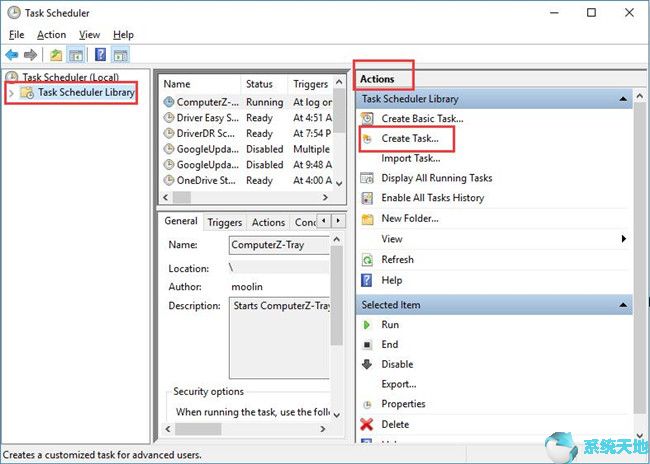Image resolution: width=650 pixels, height=464 pixels.
Task: Click the Forward arrow toolbar icon
Action: click(31, 55)
